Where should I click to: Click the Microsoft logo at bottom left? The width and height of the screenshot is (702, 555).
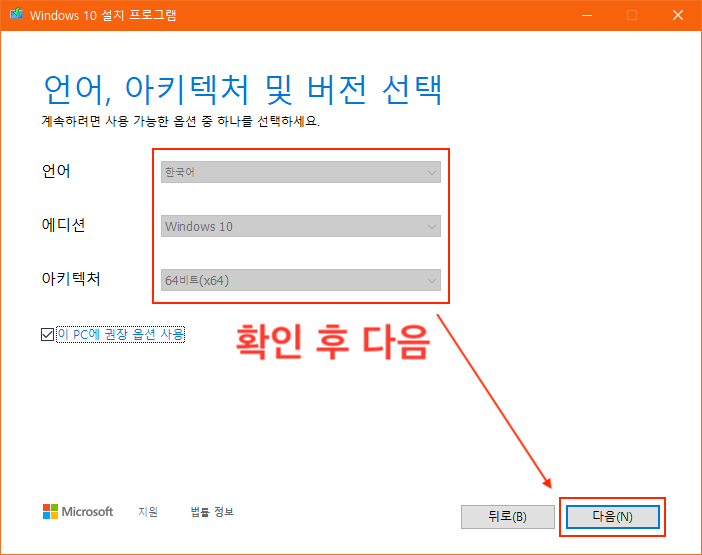[x=78, y=512]
